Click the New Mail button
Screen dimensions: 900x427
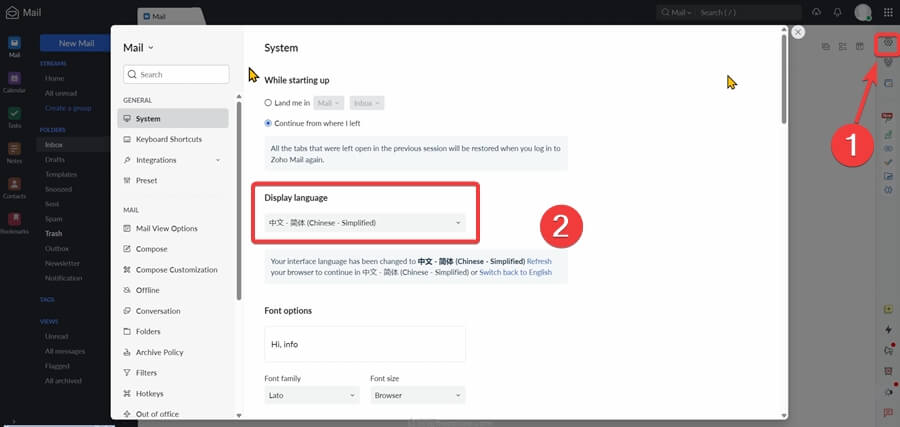tap(76, 43)
